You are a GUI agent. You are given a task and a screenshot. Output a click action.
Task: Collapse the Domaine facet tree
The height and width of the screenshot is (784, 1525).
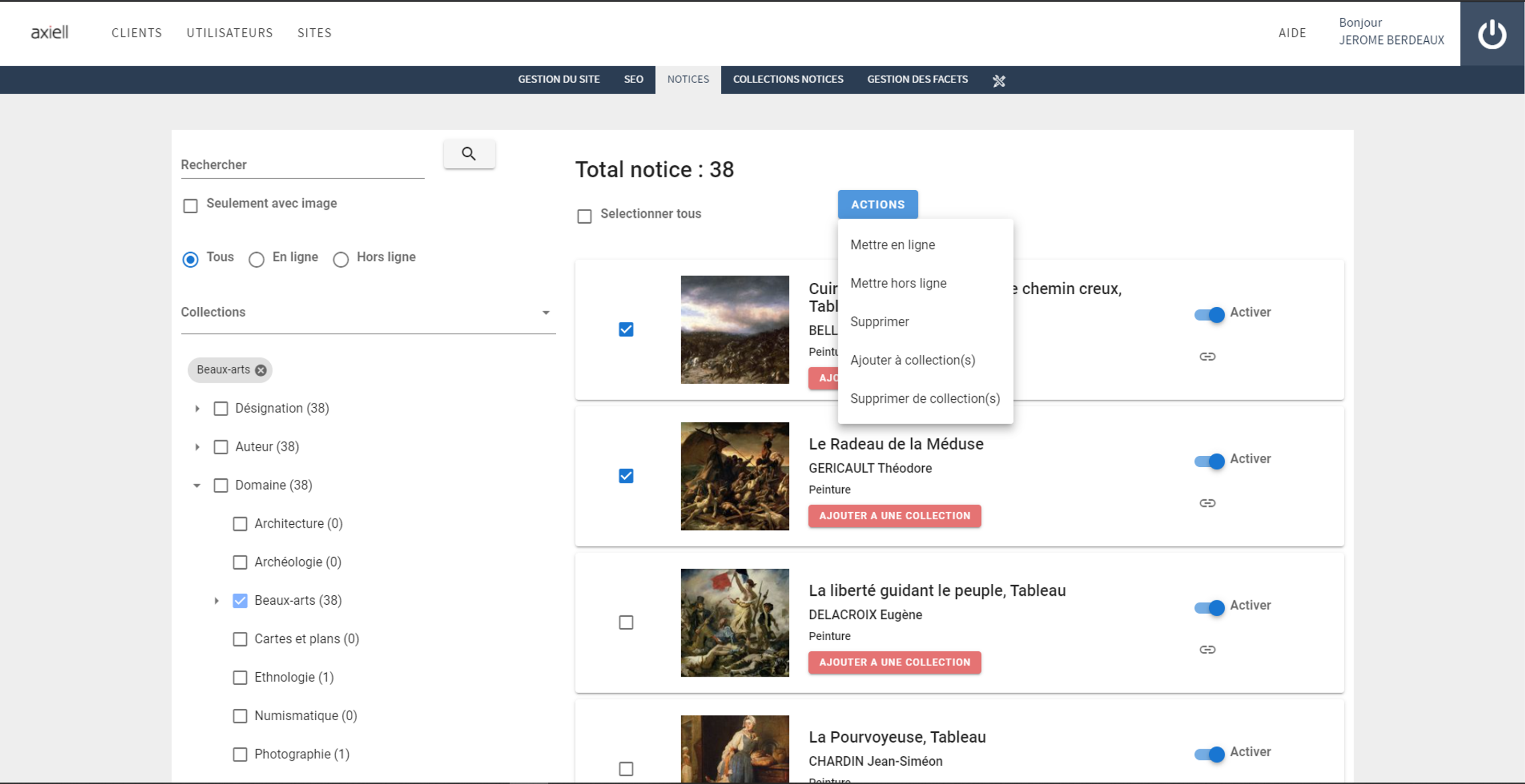[197, 485]
